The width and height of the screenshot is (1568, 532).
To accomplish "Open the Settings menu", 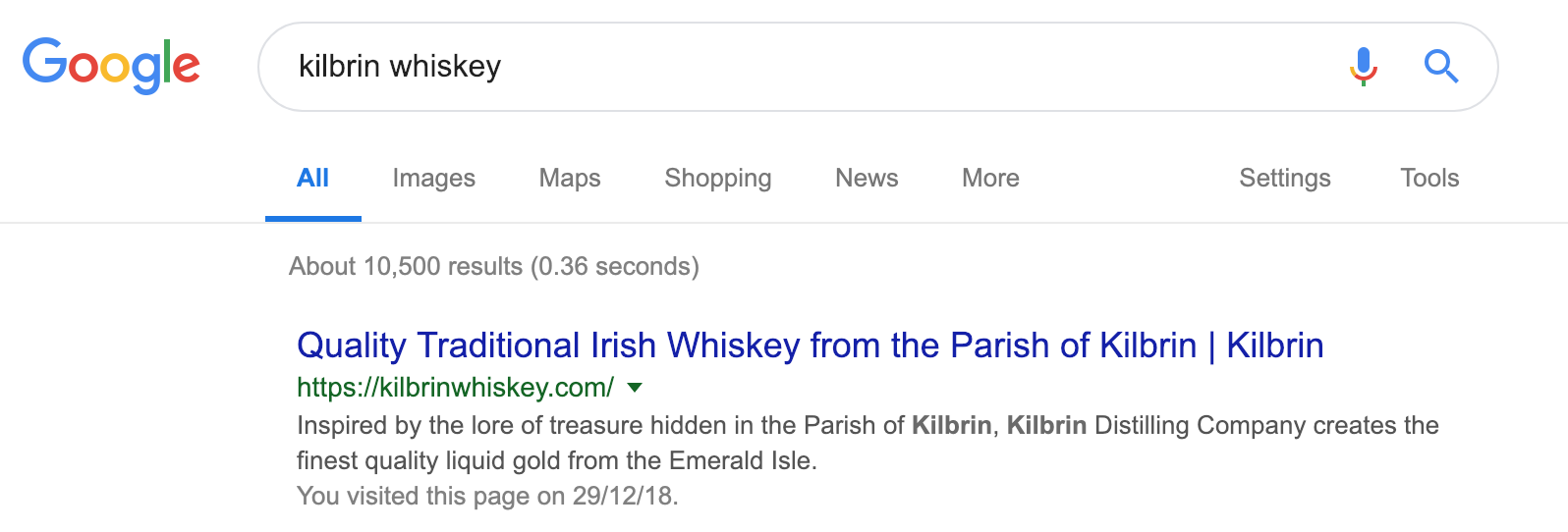I will coord(1284,178).
